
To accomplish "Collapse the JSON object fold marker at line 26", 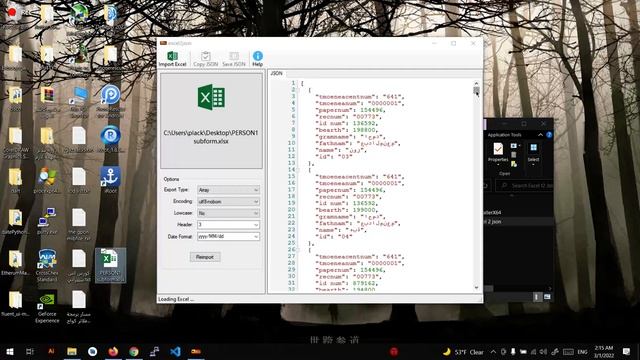I will tap(298, 250).
